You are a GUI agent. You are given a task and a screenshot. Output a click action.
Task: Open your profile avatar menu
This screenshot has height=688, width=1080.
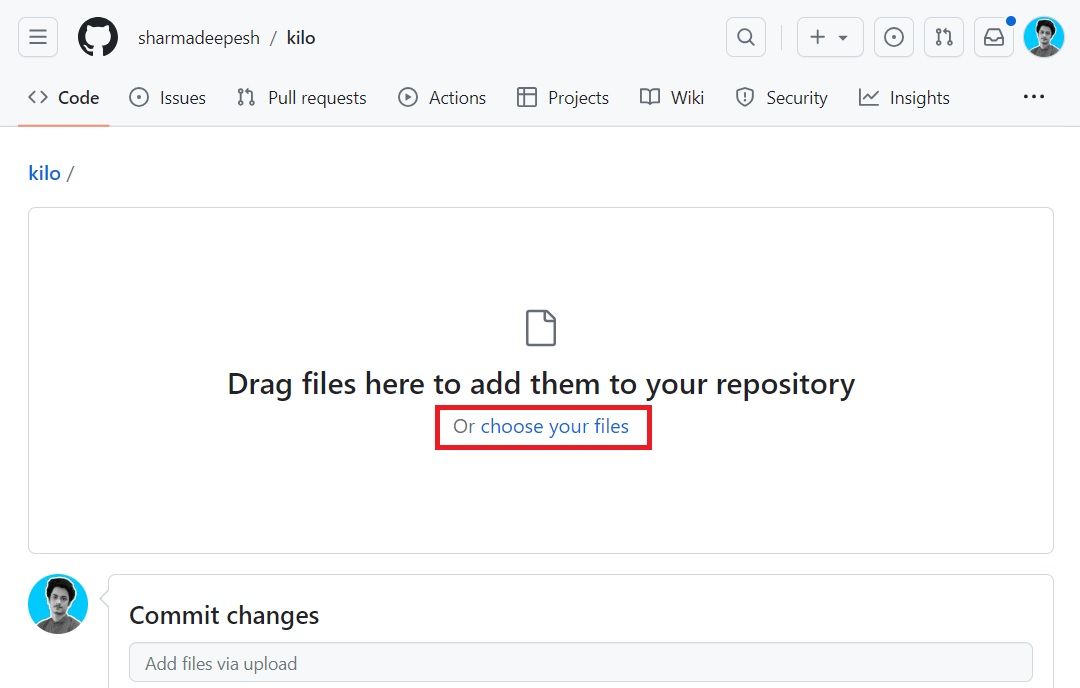1043,37
